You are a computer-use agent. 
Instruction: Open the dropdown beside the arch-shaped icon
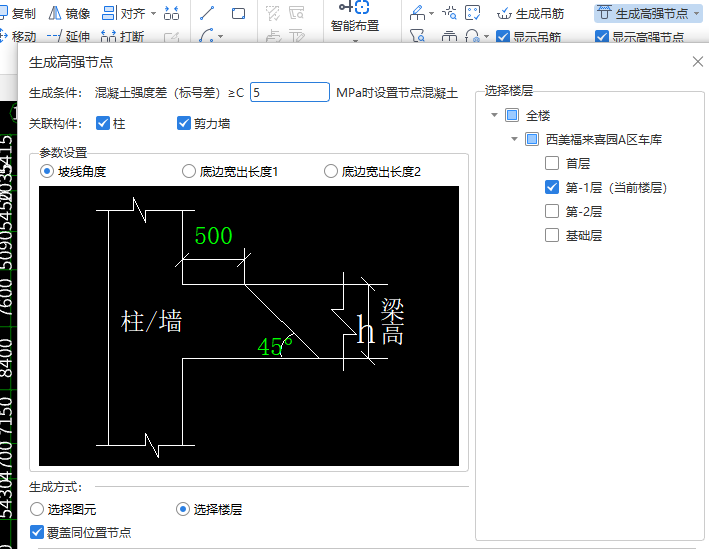pyautogui.click(x=486, y=37)
